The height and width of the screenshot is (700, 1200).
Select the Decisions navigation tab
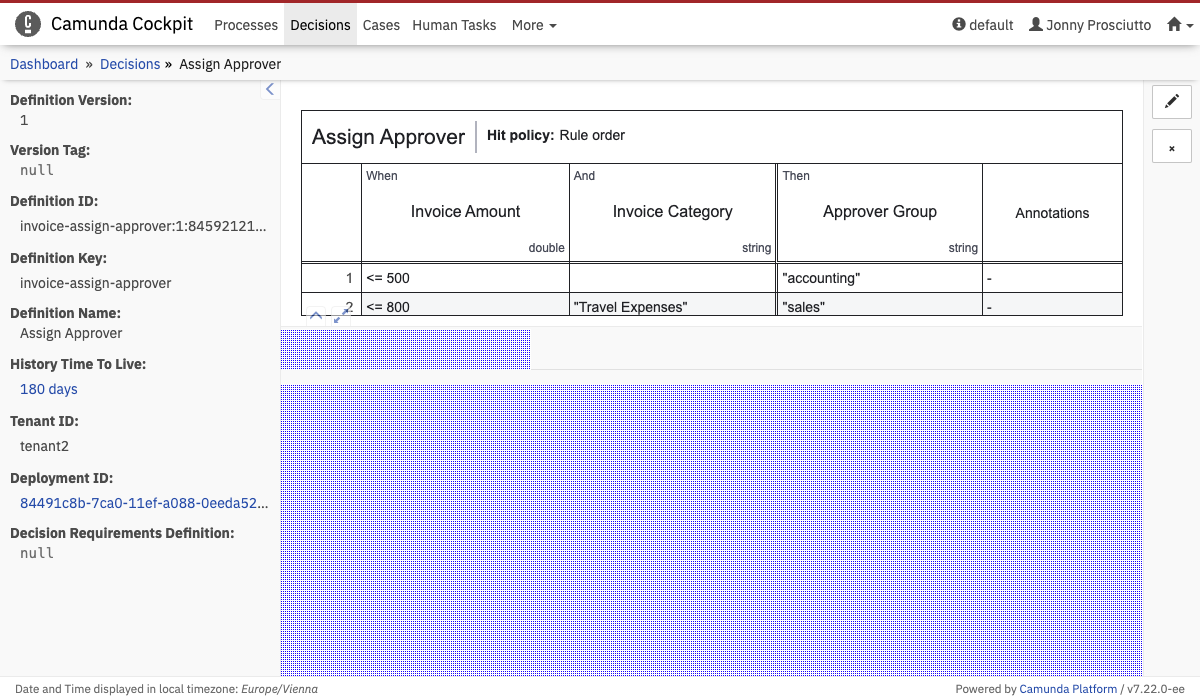[x=320, y=25]
